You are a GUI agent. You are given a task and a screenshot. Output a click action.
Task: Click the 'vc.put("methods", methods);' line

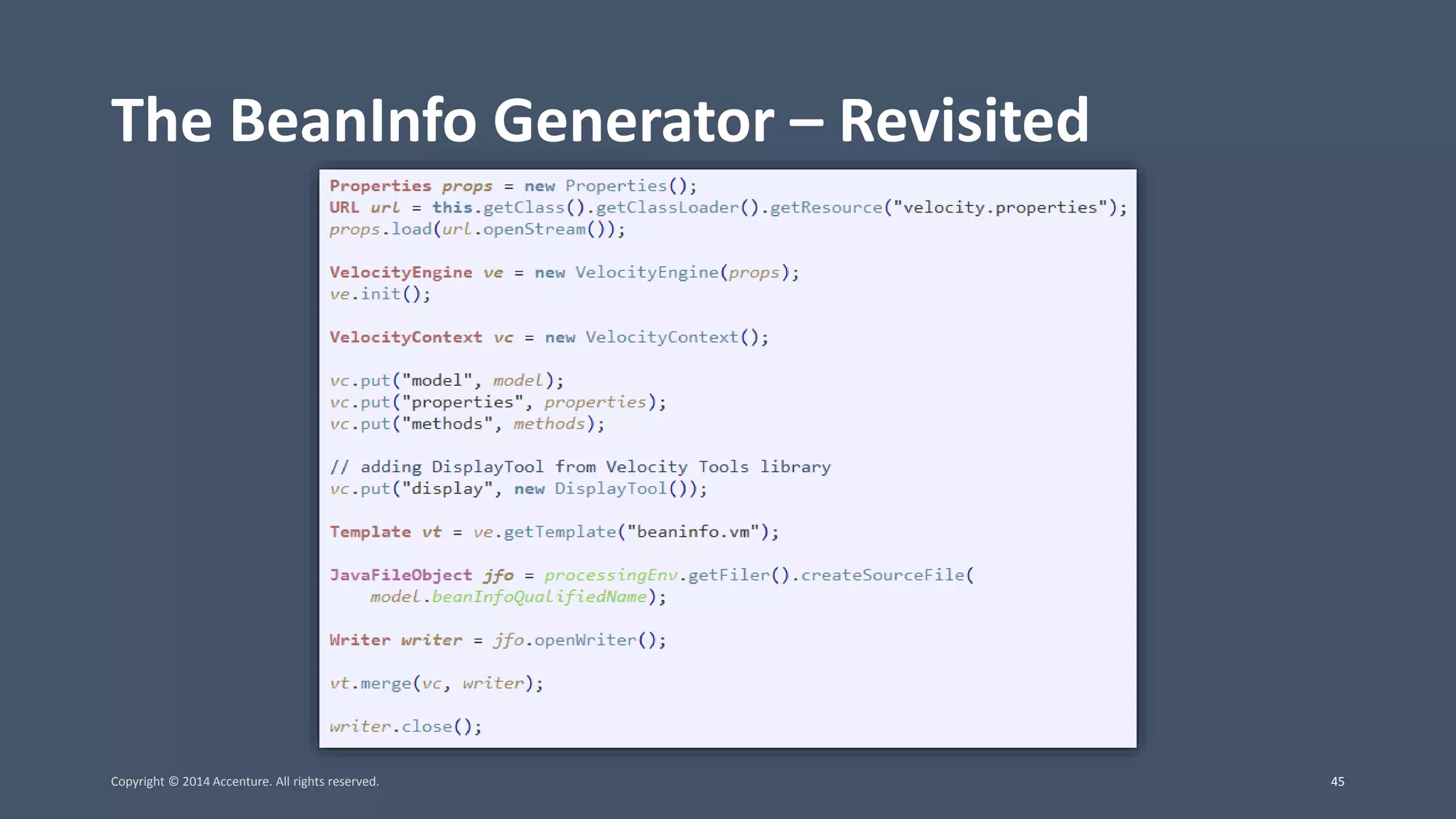click(467, 424)
